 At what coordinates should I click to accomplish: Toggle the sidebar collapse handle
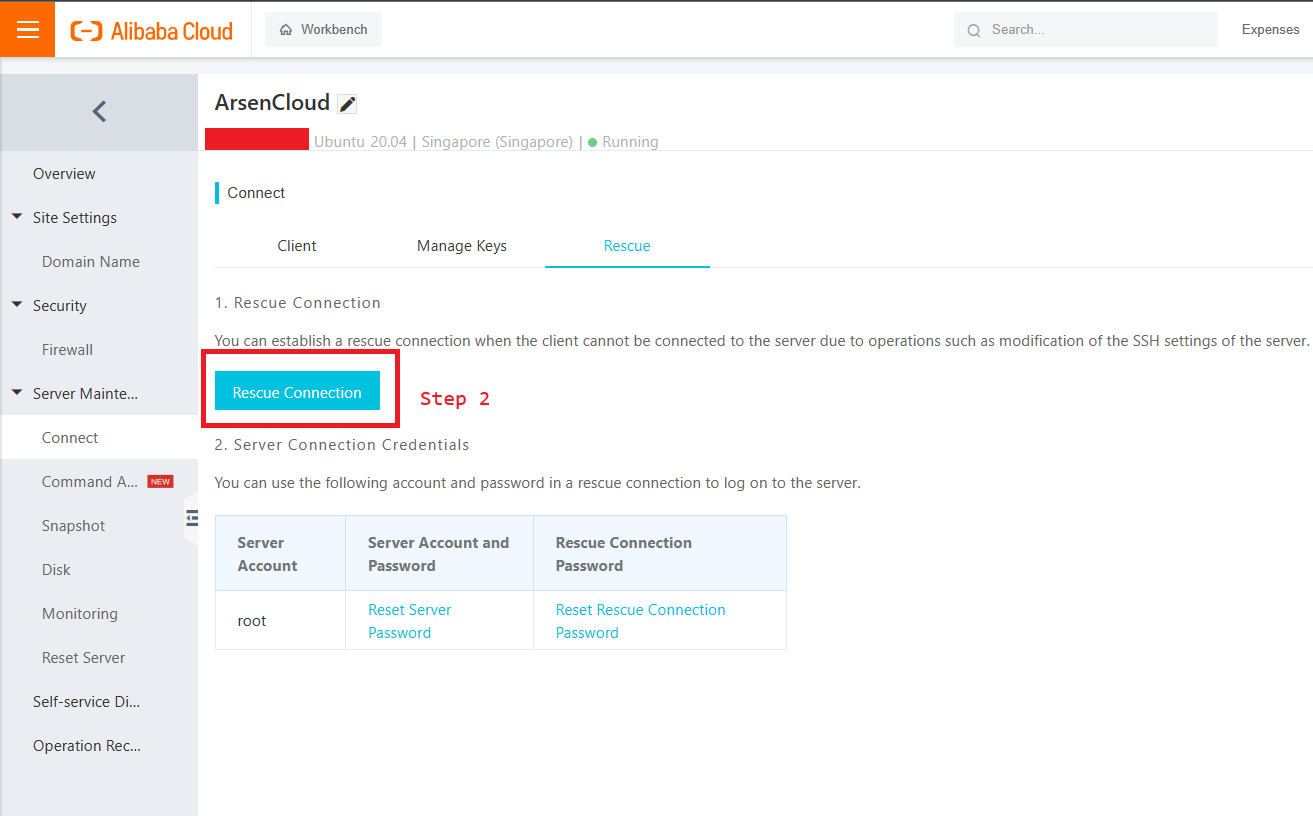pyautogui.click(x=191, y=518)
